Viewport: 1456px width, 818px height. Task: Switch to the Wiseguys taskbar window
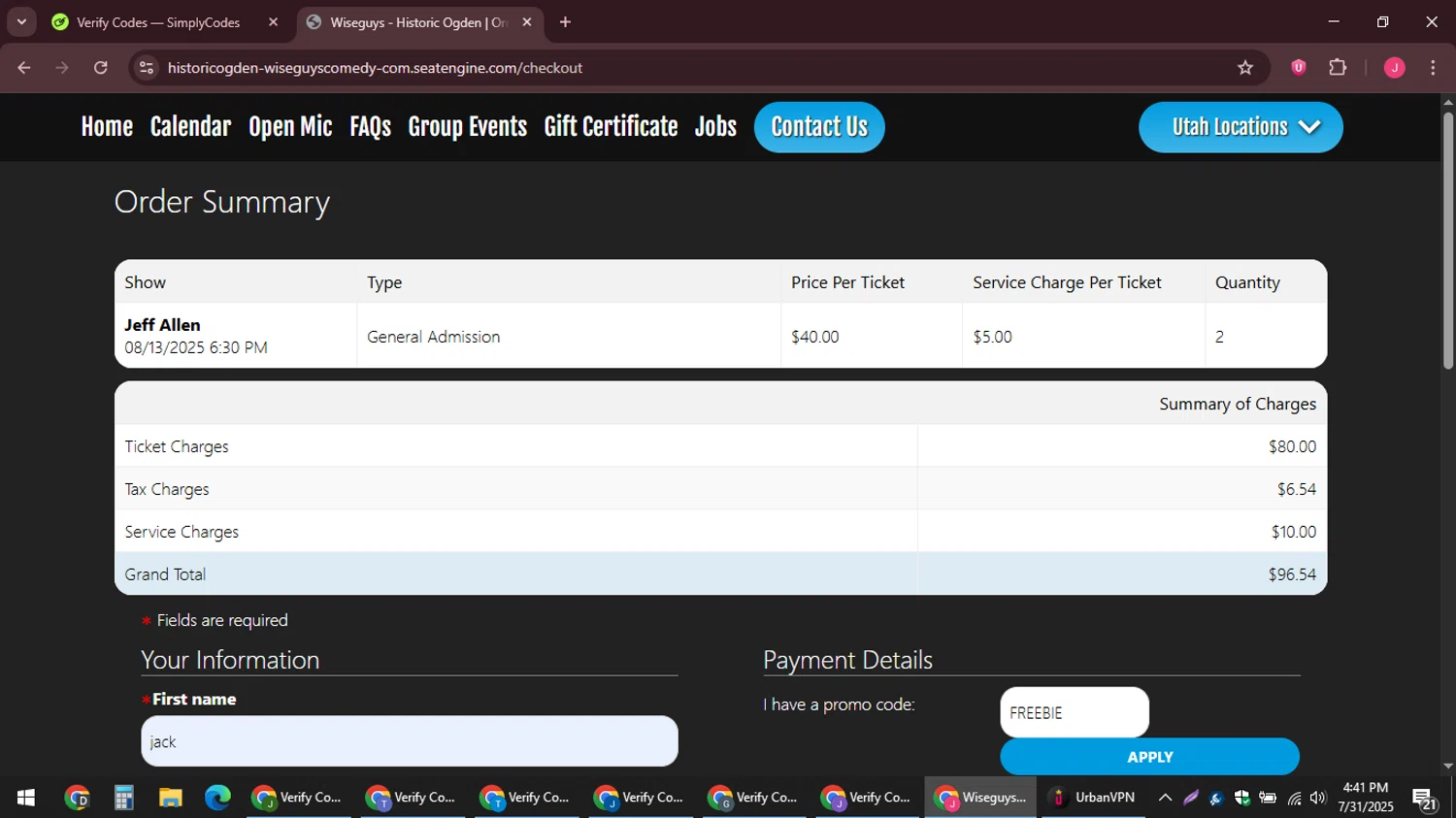click(980, 798)
